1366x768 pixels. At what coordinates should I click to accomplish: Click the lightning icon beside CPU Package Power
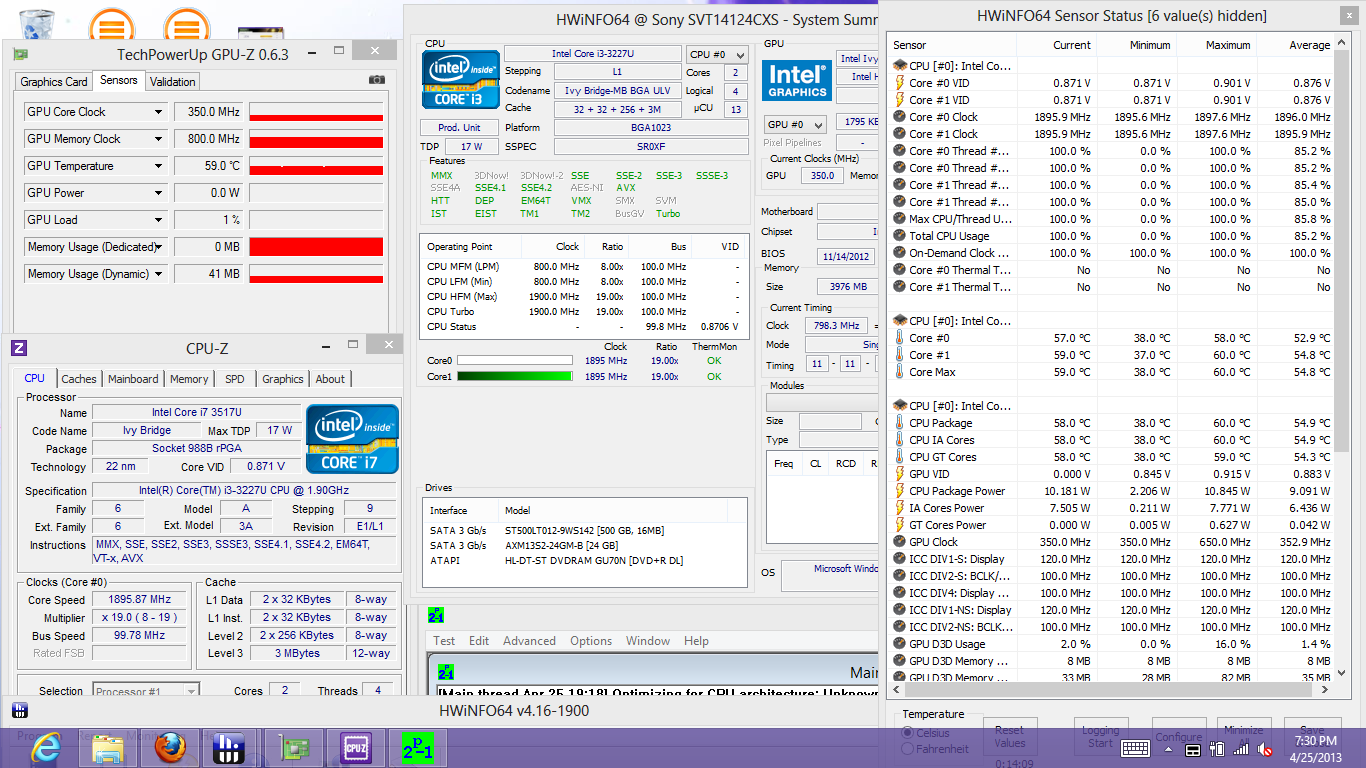pyautogui.click(x=900, y=491)
